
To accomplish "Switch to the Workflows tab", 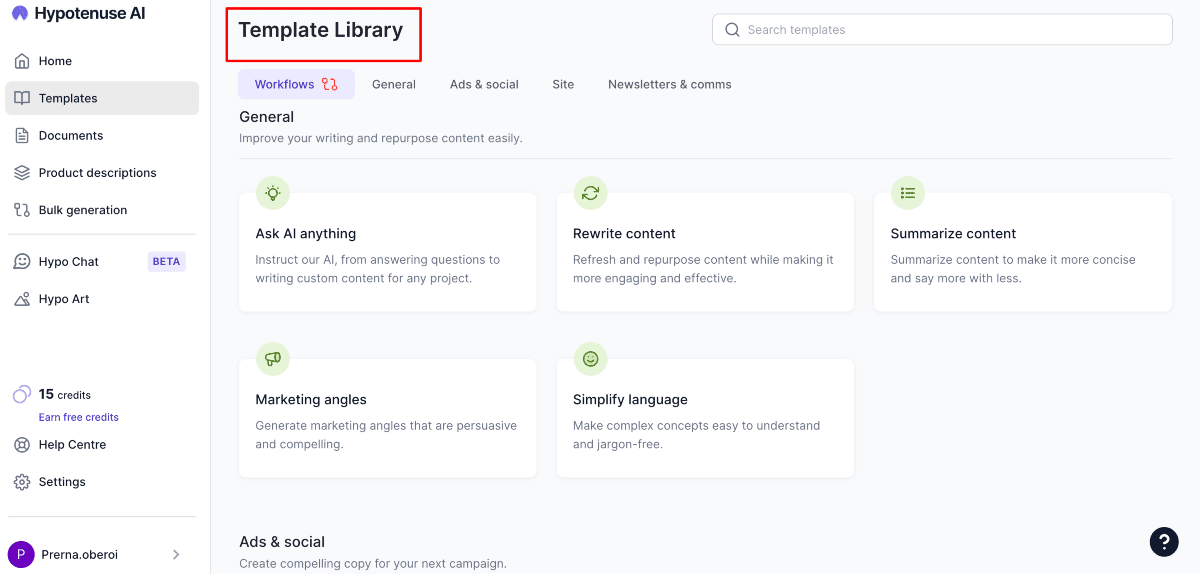I will (x=296, y=84).
